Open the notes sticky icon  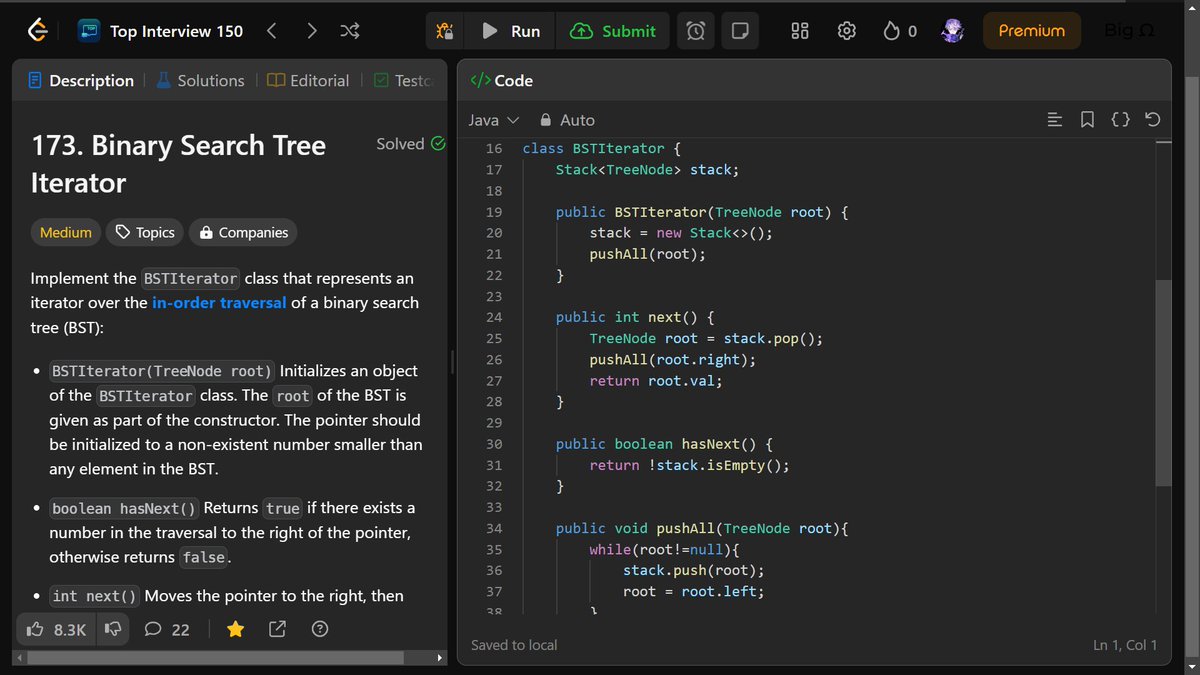[x=740, y=31]
